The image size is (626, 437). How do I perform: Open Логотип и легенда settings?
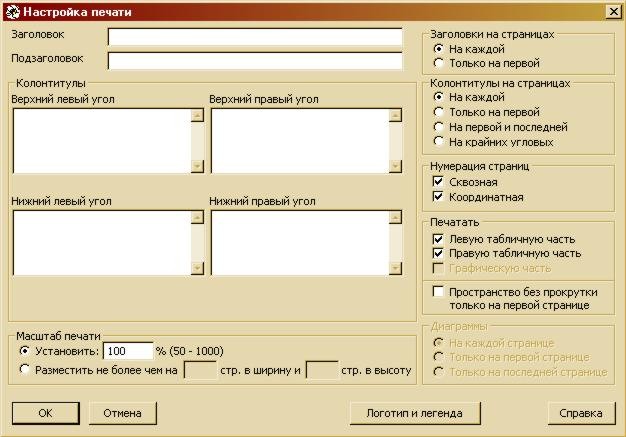415,413
